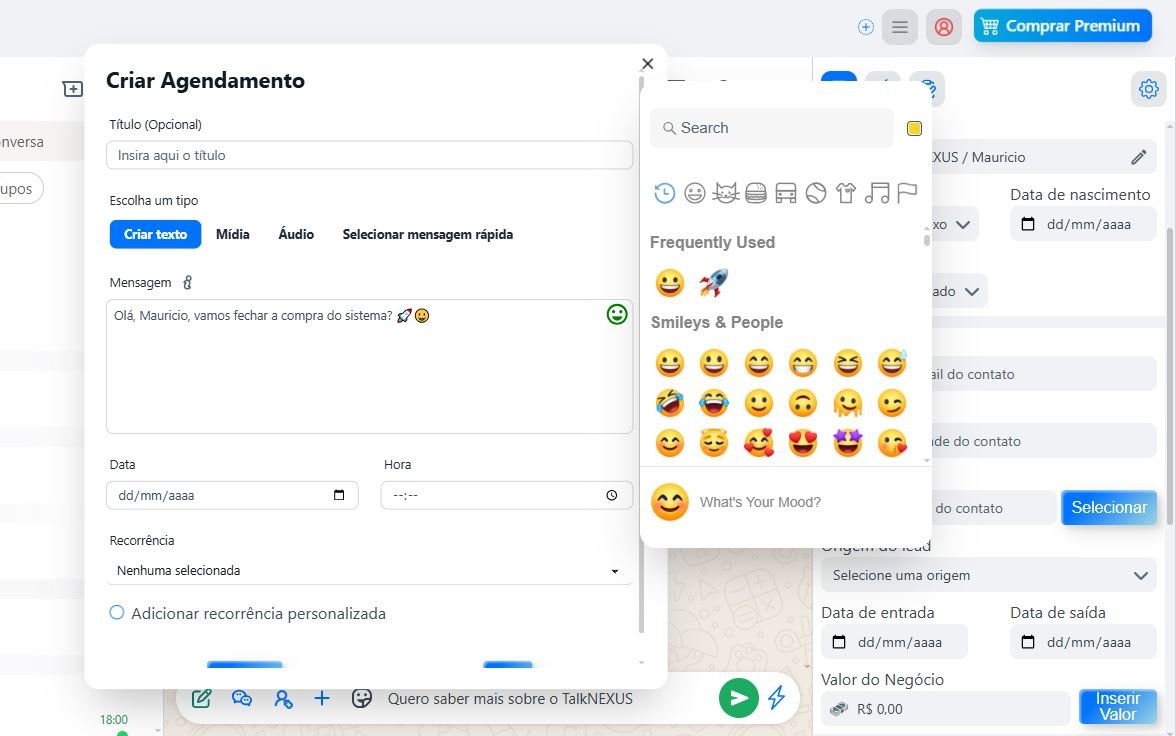Viewport: 1176px width, 736px height.
Task: Open calendar picker in Data field
Action: point(339,495)
